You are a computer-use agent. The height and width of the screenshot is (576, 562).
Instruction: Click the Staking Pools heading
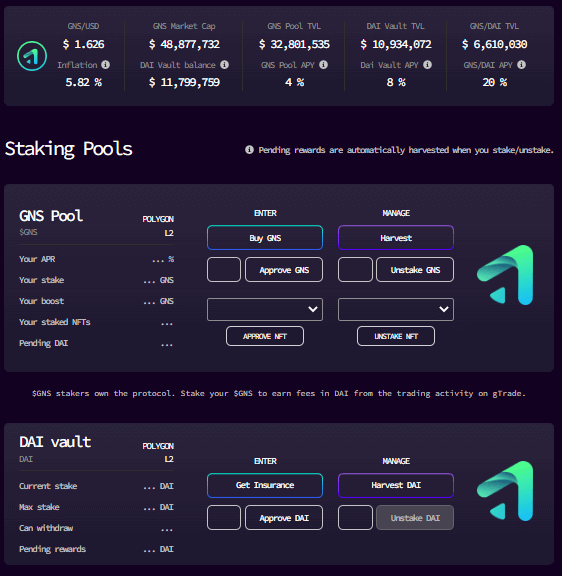69,149
